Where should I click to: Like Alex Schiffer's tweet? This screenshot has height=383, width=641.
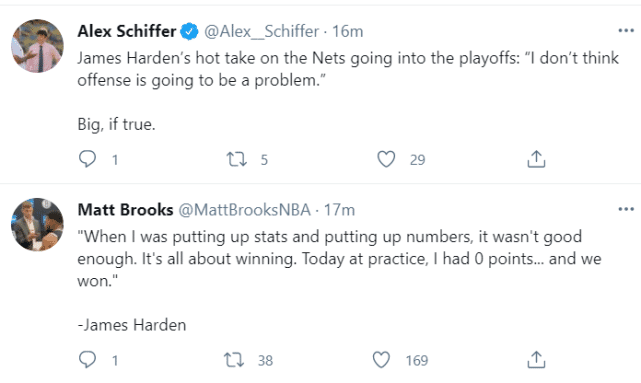coord(386,159)
